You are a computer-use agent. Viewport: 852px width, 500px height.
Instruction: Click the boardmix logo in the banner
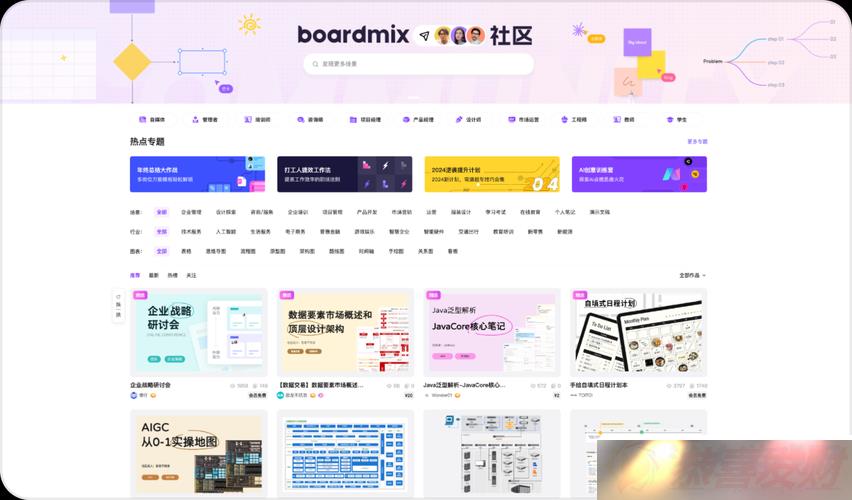(353, 35)
